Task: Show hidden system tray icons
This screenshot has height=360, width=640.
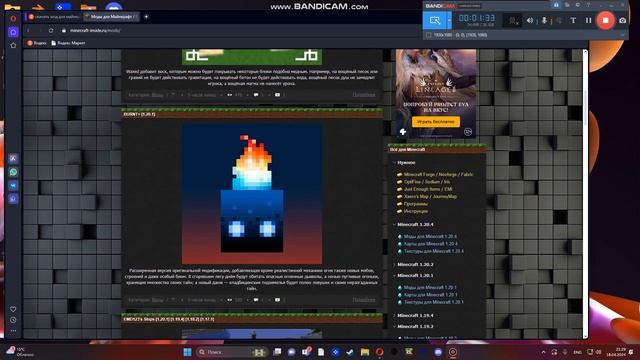Action: 543,352
